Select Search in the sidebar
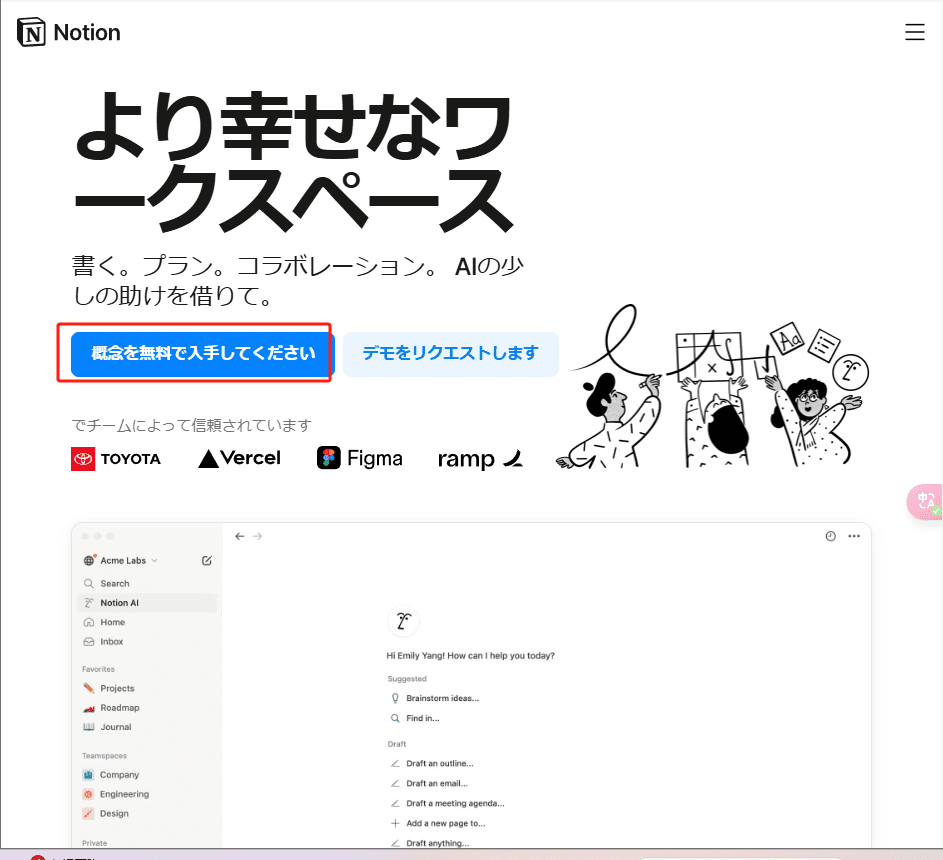 pos(147,583)
